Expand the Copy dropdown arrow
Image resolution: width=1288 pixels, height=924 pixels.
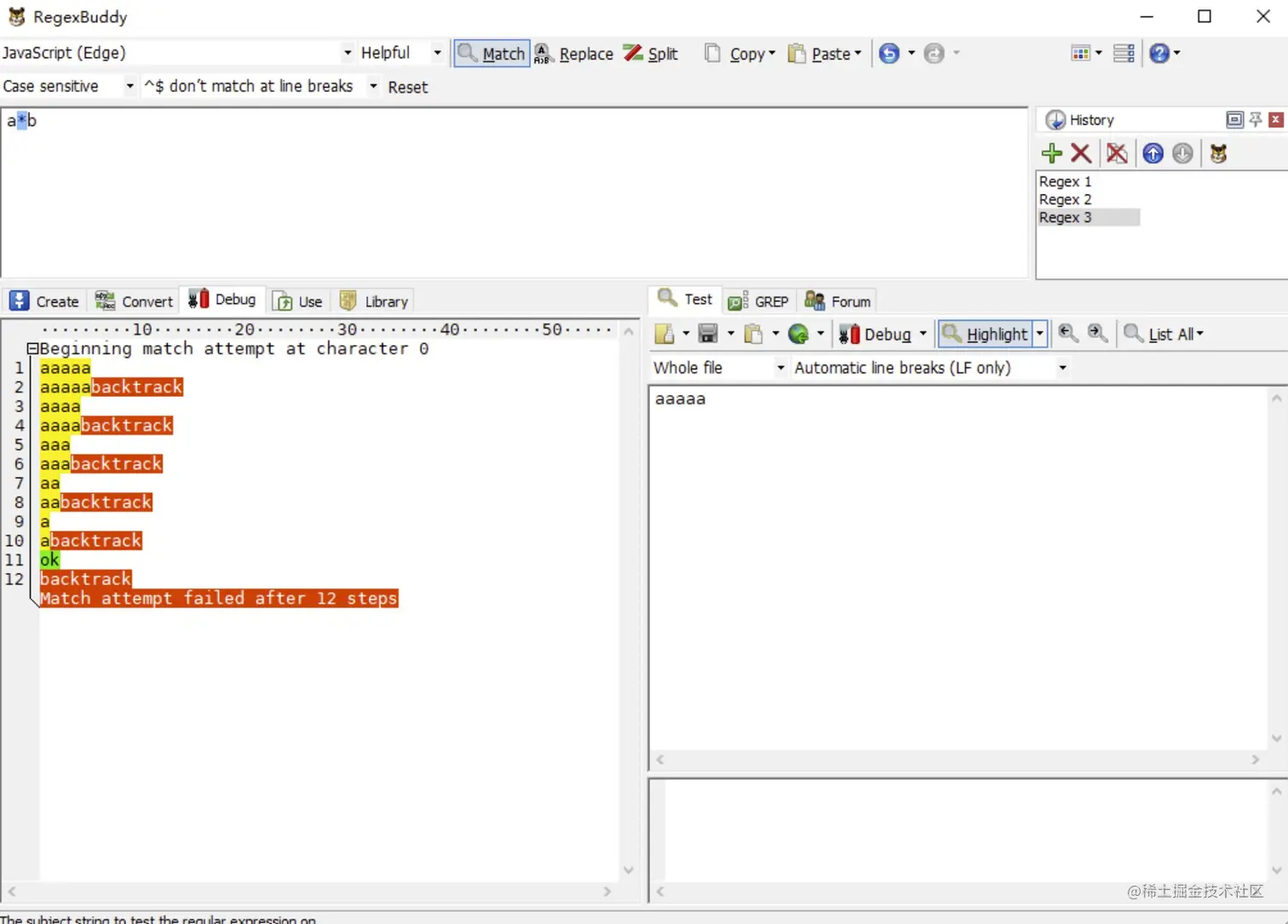772,53
